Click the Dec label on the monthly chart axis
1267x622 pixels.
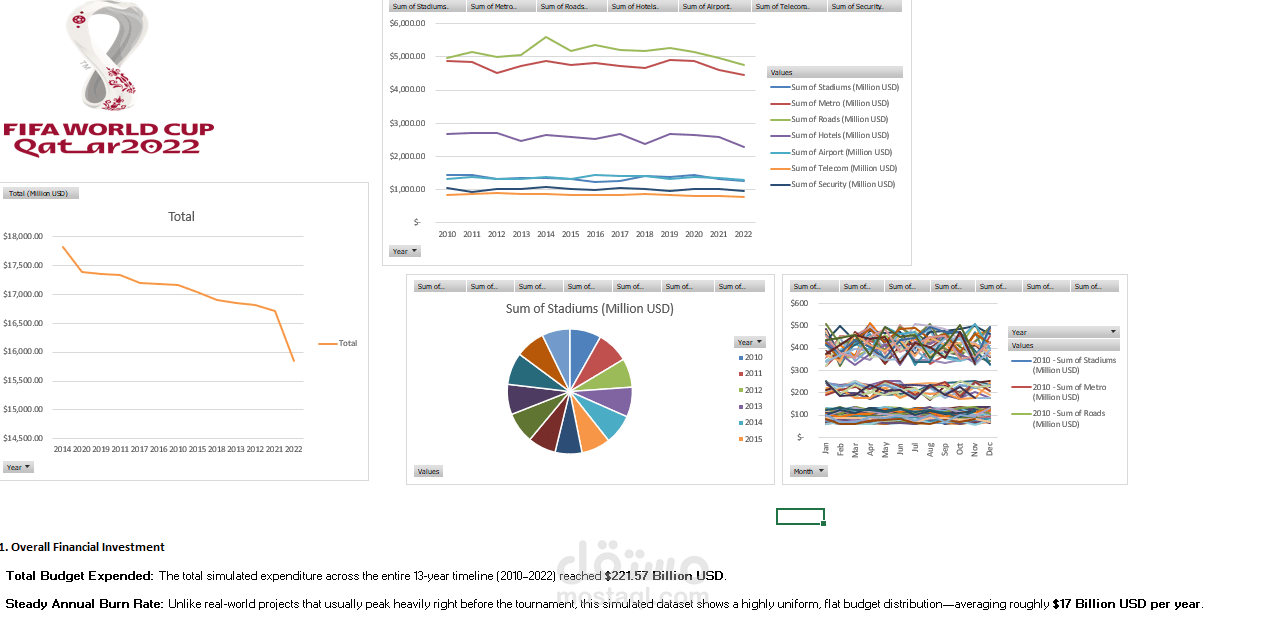tap(990, 449)
